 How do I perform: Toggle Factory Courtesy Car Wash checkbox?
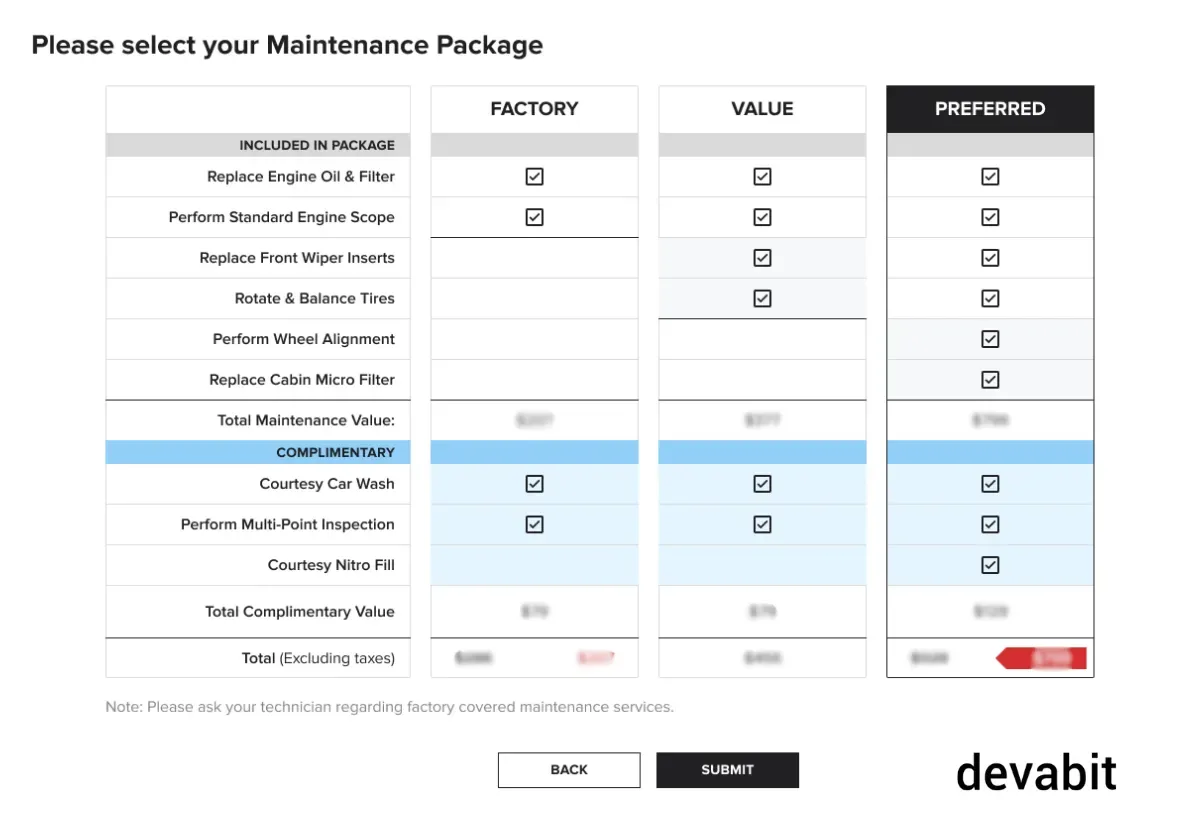tap(534, 484)
